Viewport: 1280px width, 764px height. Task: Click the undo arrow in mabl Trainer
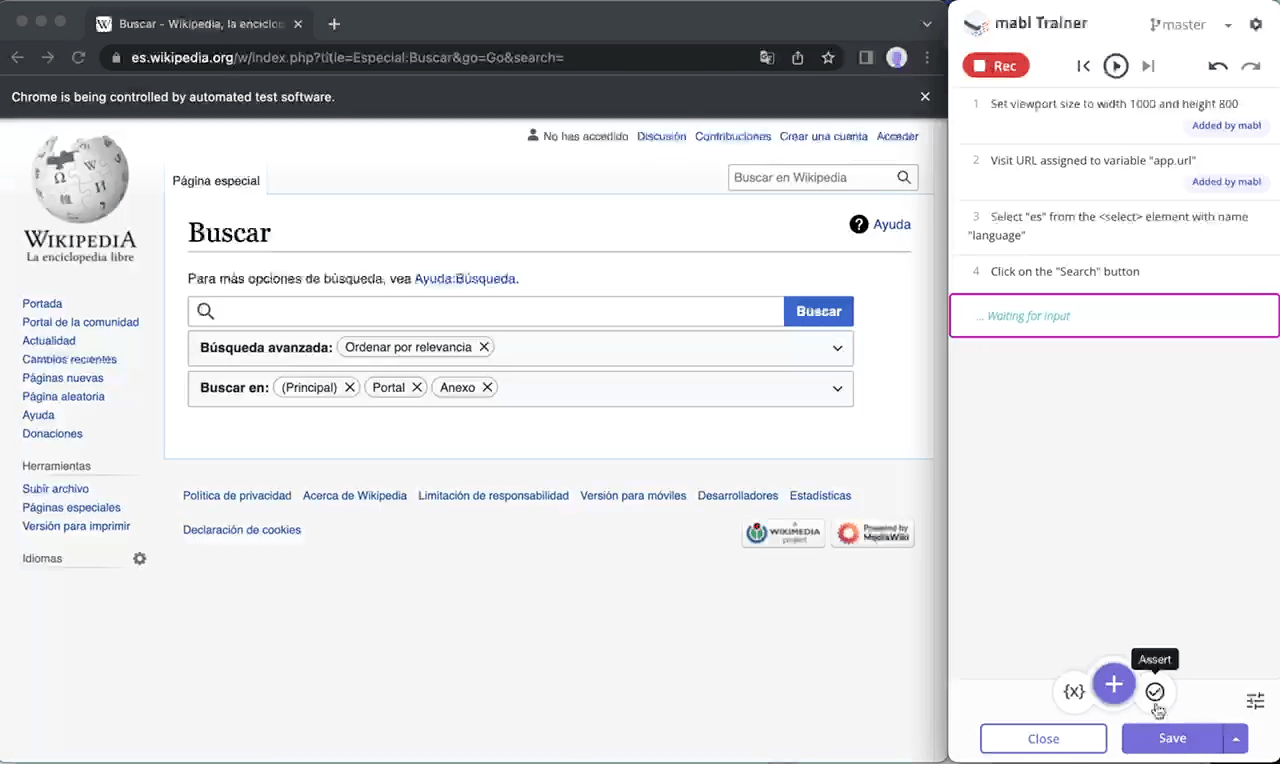(1217, 66)
